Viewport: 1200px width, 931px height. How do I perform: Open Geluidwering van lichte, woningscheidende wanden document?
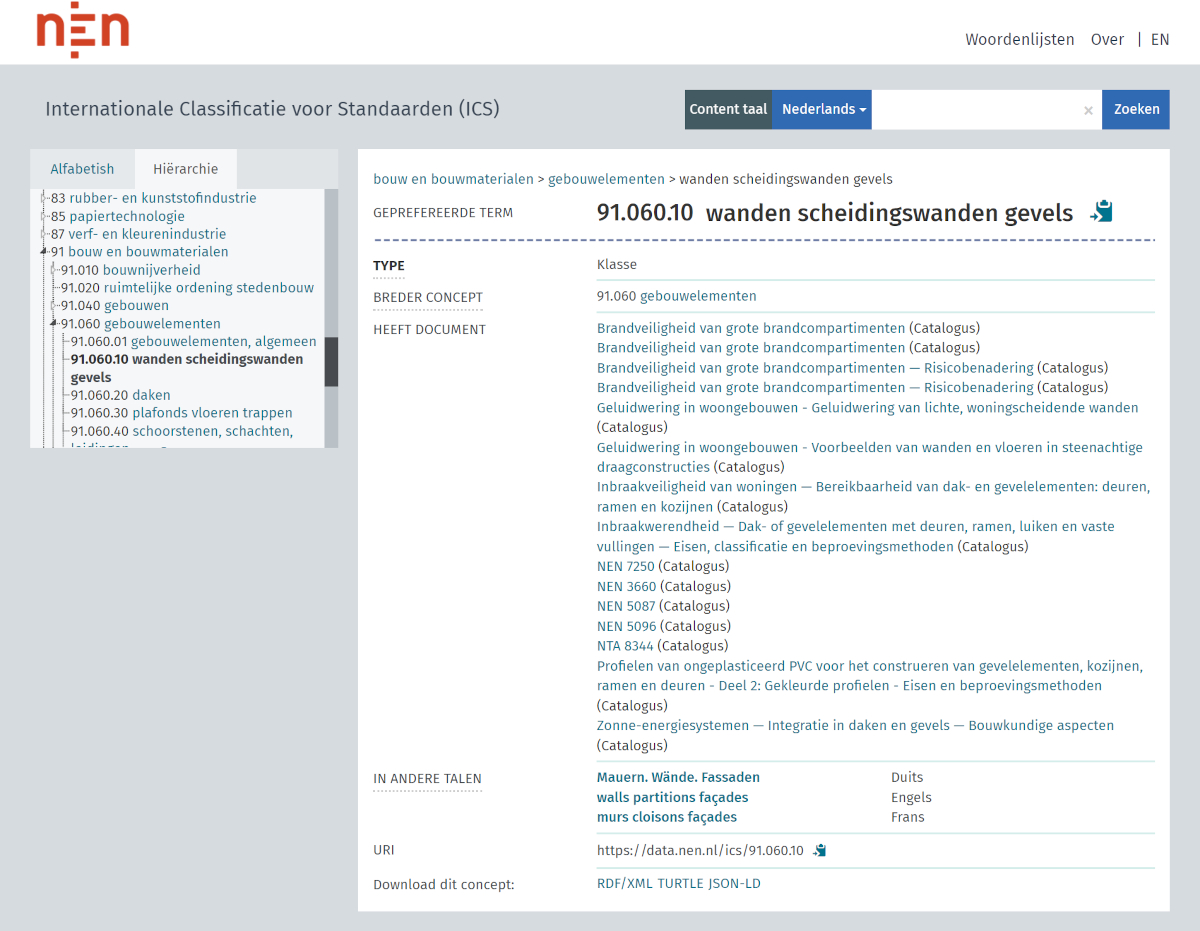867,408
